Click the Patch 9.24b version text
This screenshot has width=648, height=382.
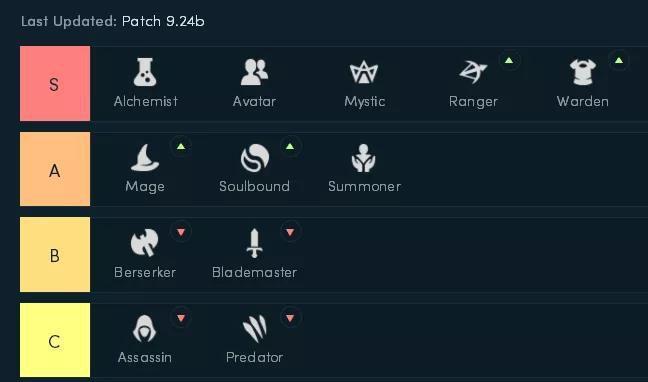tap(163, 21)
